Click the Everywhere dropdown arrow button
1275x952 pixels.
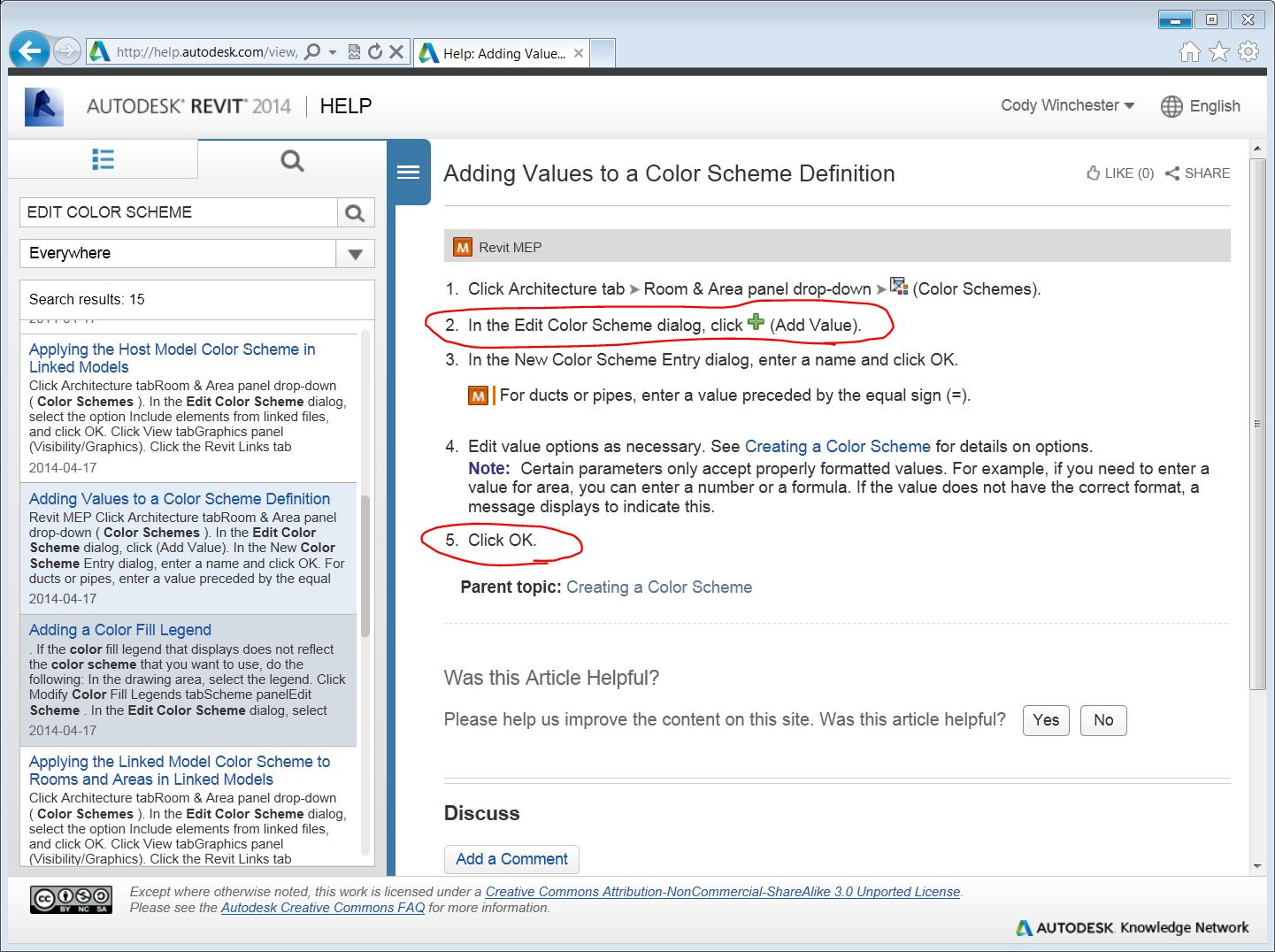pyautogui.click(x=356, y=254)
